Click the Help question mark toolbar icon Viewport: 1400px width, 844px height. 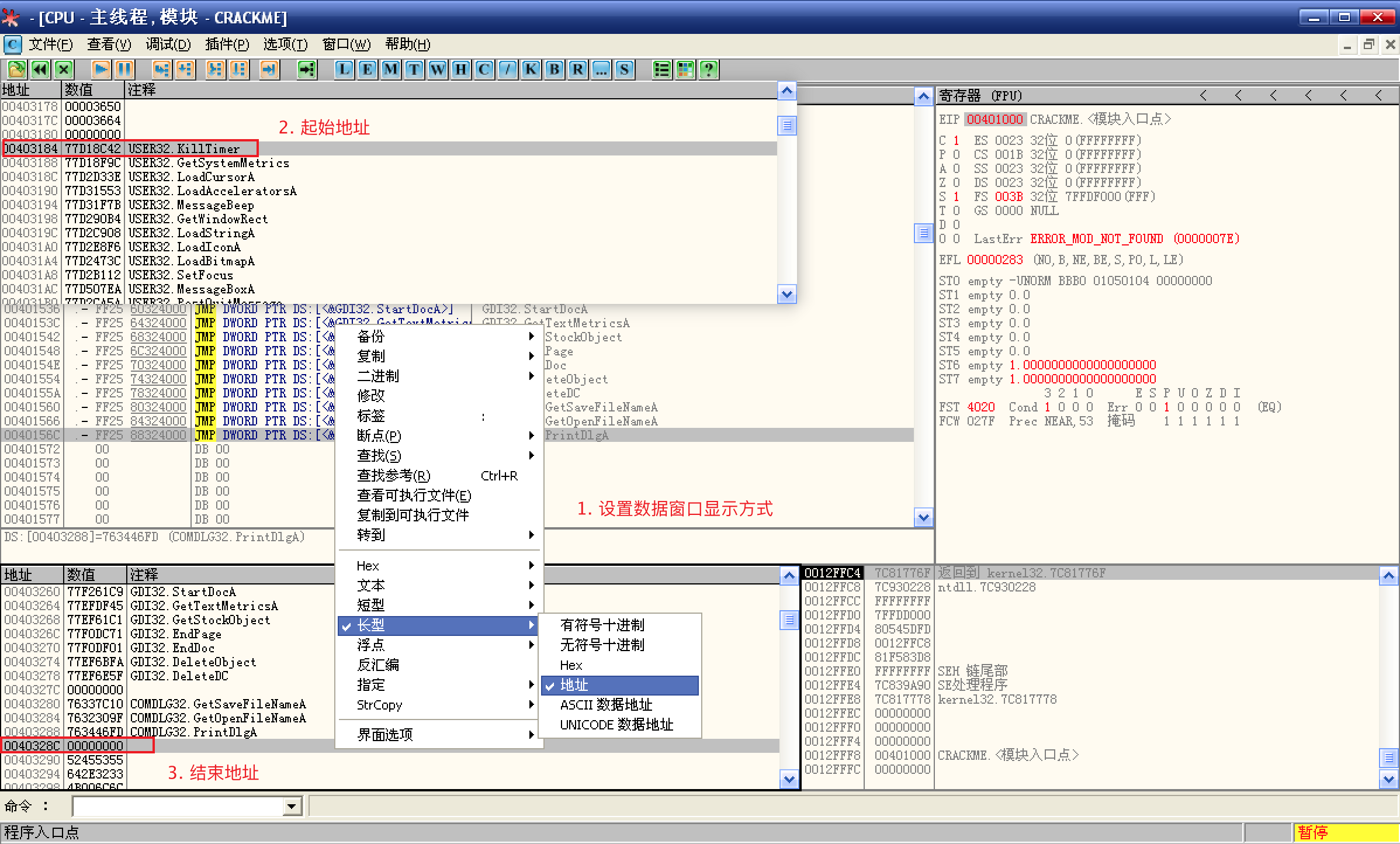[x=709, y=70]
